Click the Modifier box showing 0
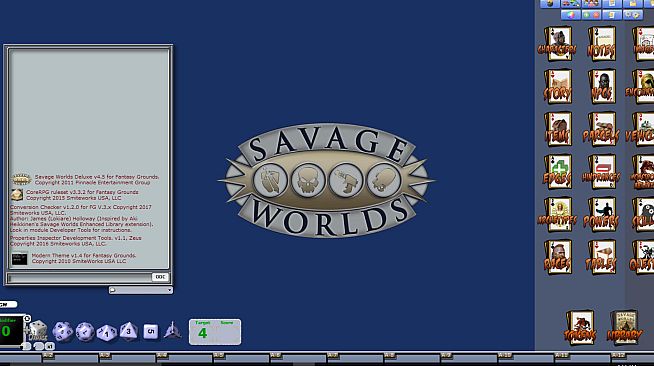The image size is (654, 366). (12, 331)
